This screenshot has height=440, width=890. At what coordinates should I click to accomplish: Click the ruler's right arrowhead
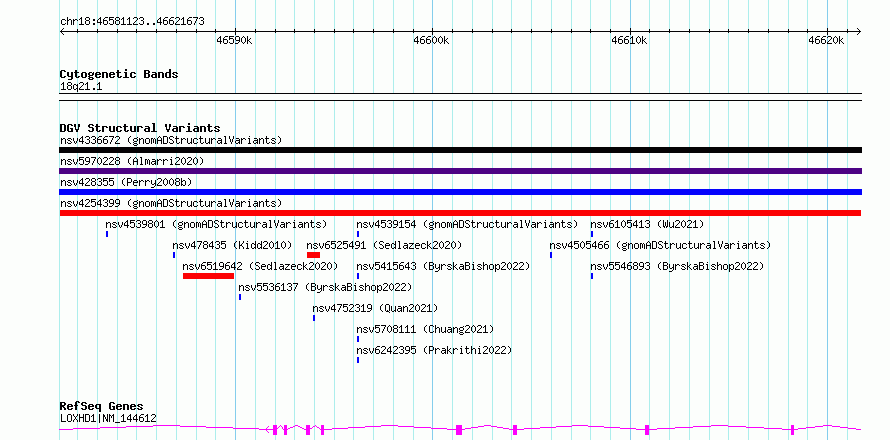[858, 31]
